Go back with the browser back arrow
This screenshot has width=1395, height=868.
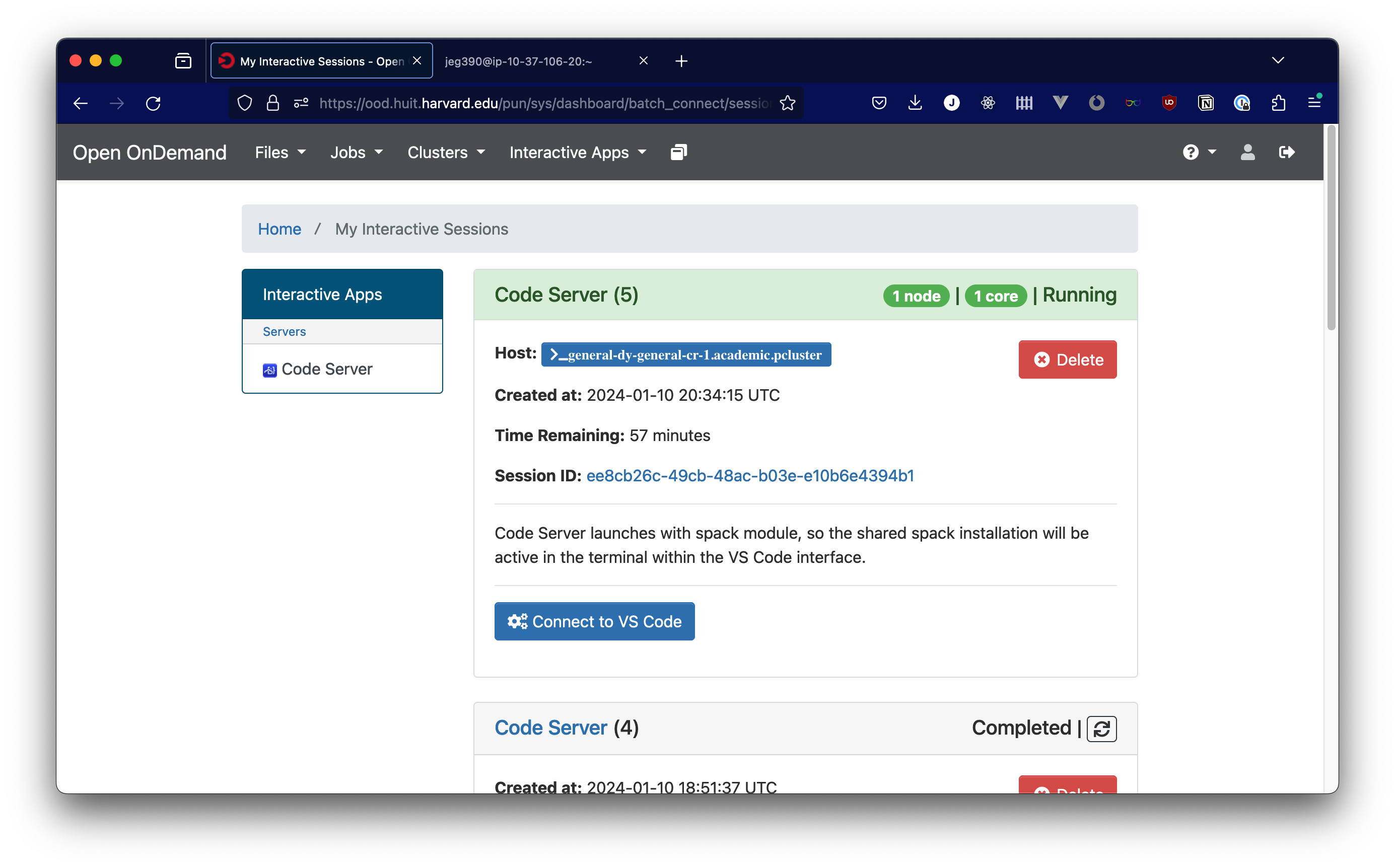[81, 103]
